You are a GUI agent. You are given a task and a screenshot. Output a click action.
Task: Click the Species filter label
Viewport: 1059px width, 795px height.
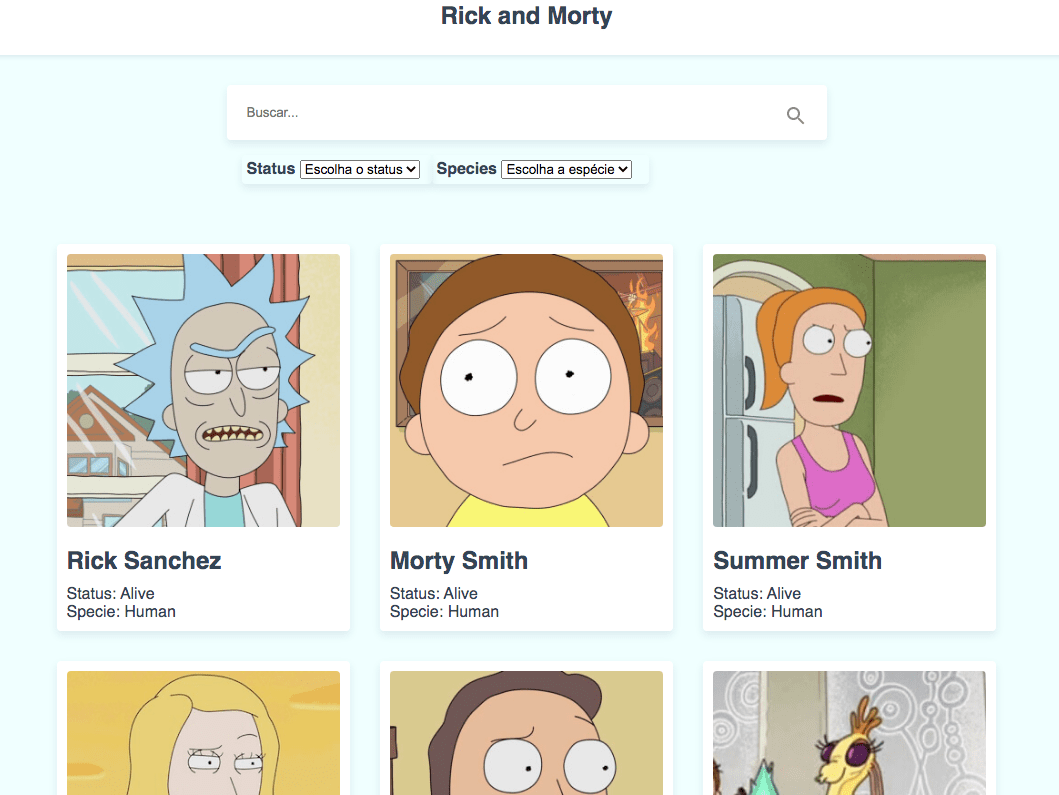(466, 168)
